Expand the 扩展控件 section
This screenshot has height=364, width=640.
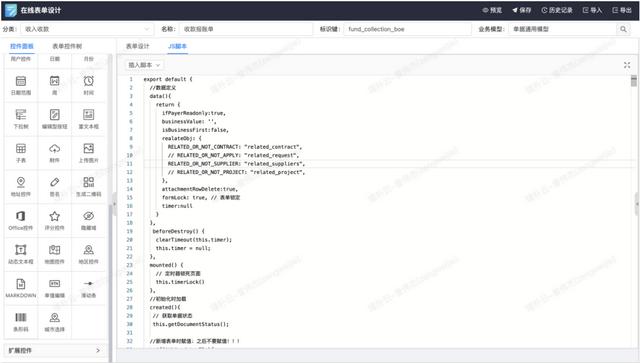coord(54,351)
